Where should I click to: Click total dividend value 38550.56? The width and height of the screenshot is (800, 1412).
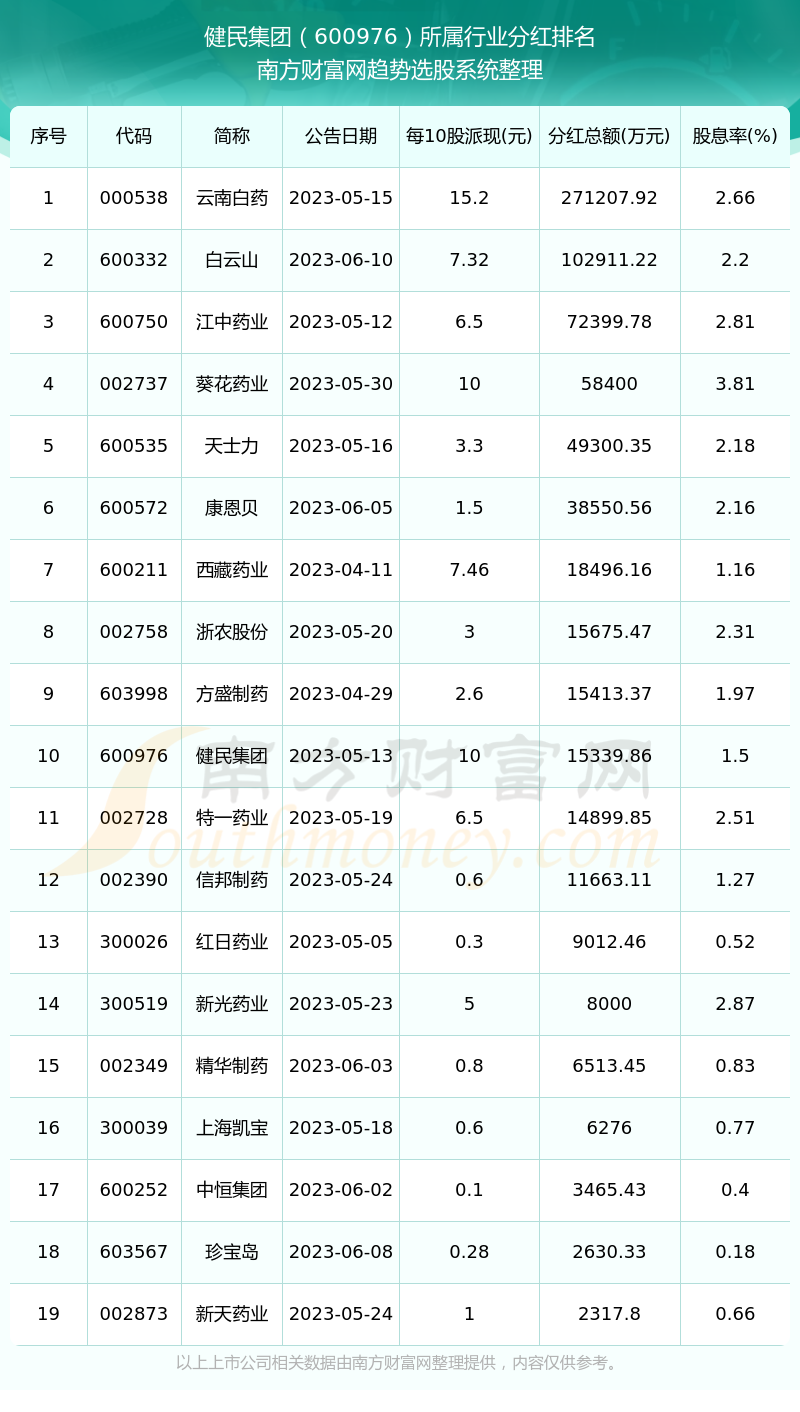(x=609, y=508)
